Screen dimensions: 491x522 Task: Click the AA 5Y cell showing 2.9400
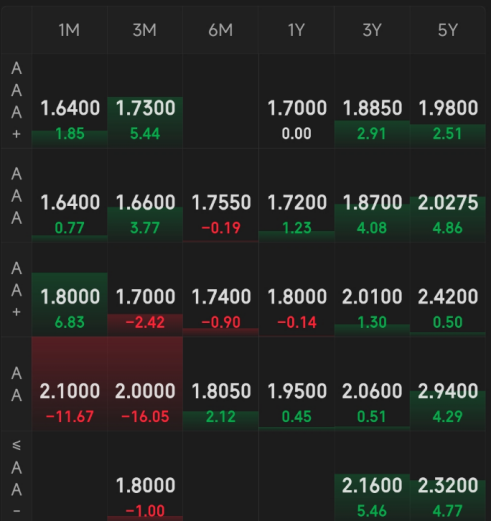[448, 384]
